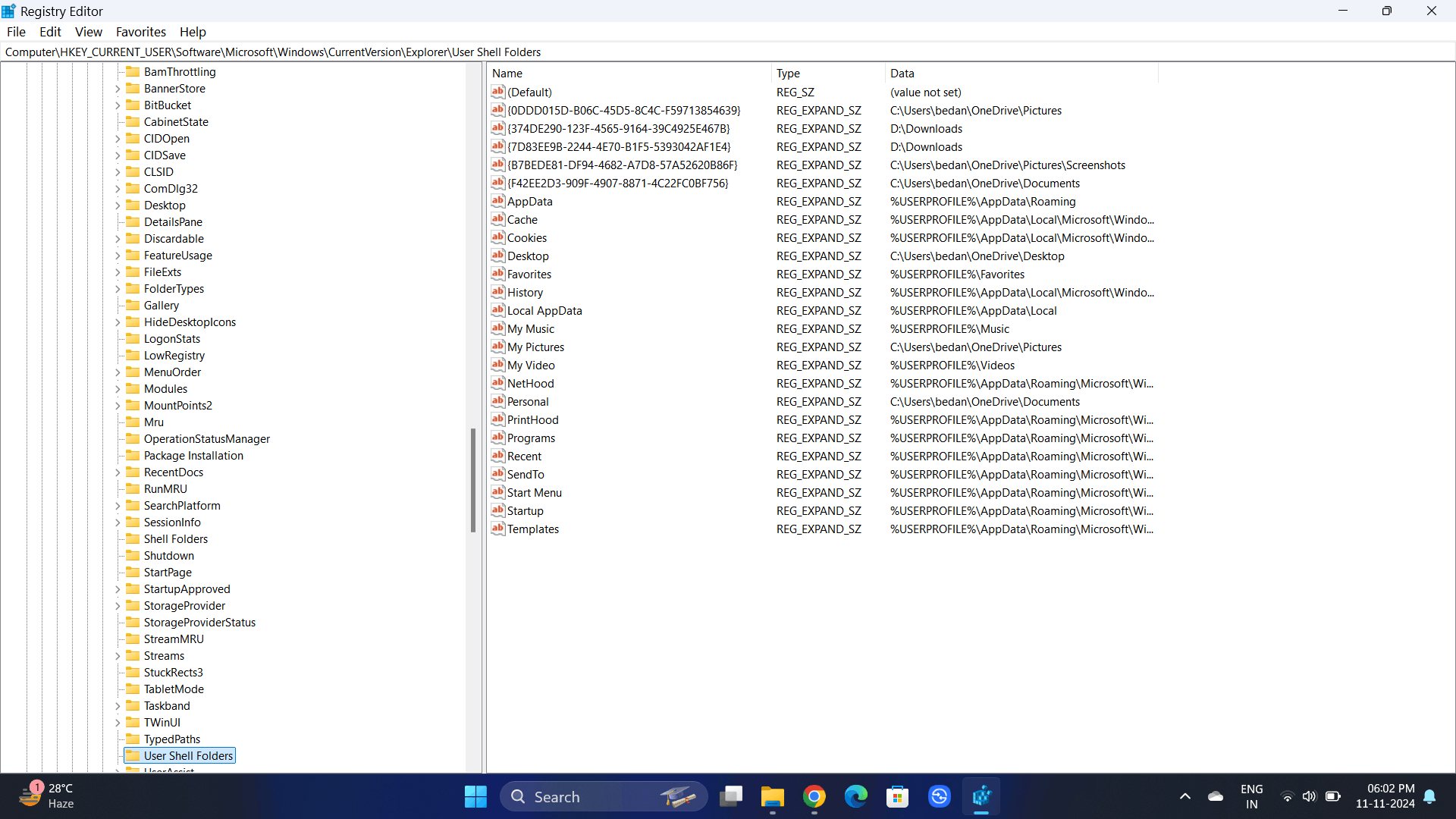Image resolution: width=1456 pixels, height=819 pixels.
Task: Open File Explorer from the taskbar
Action: (772, 797)
